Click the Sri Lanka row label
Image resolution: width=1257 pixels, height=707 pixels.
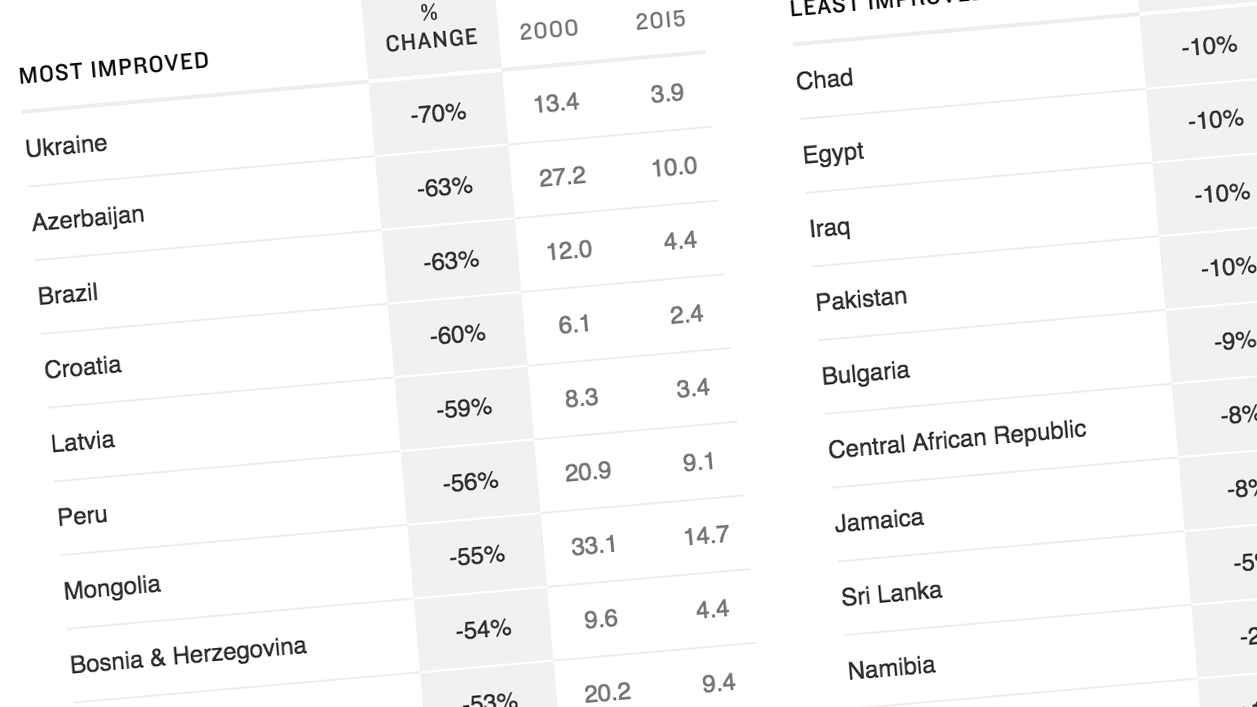pos(891,594)
